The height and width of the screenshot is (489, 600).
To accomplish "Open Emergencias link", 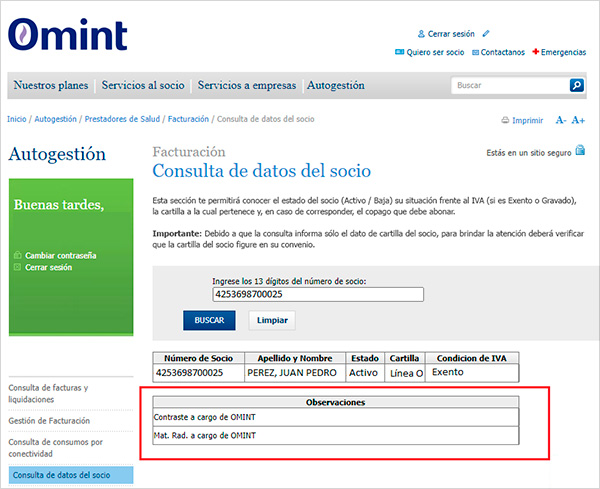I will click(563, 52).
